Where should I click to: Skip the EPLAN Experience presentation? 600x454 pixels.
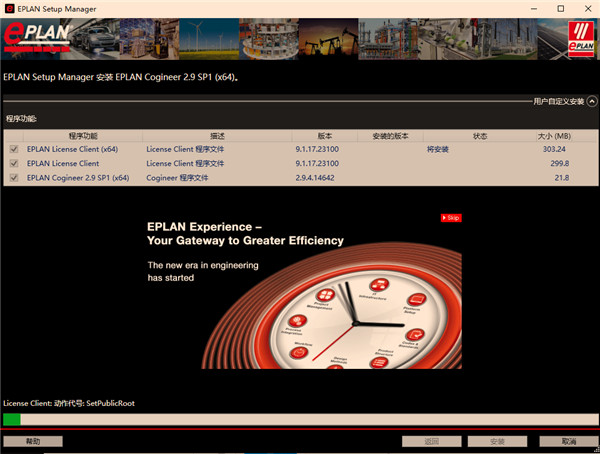coord(451,217)
